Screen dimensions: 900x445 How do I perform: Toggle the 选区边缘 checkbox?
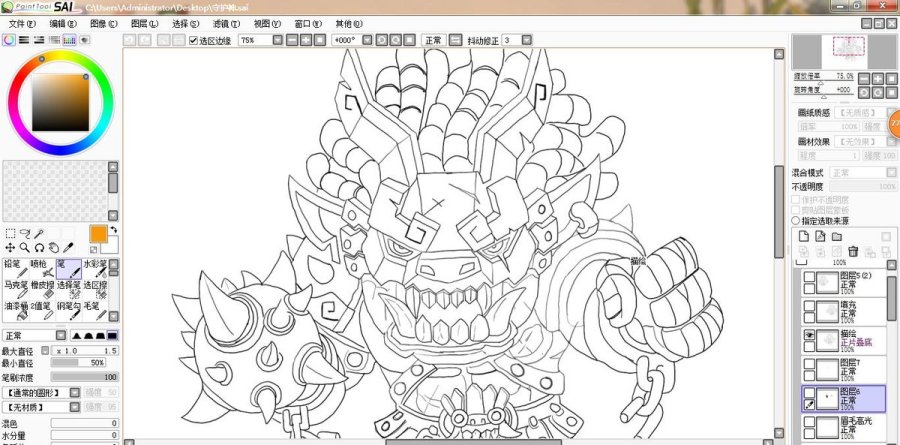pos(194,40)
